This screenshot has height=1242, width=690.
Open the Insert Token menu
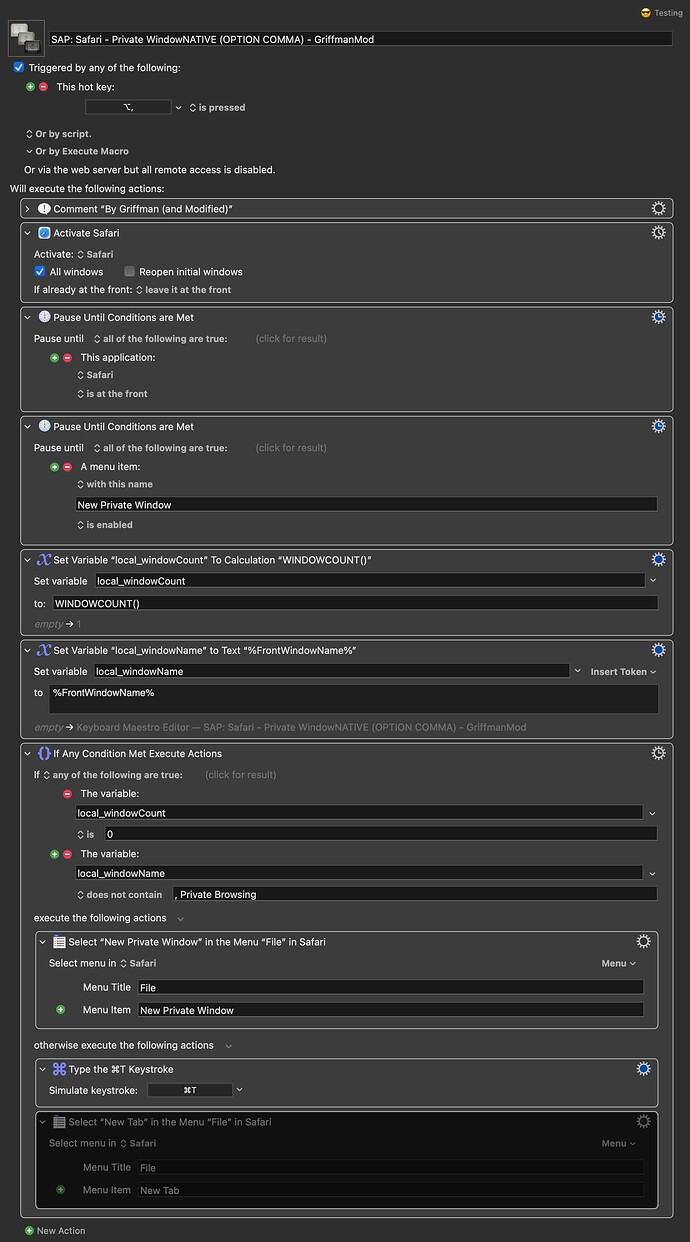pos(623,672)
